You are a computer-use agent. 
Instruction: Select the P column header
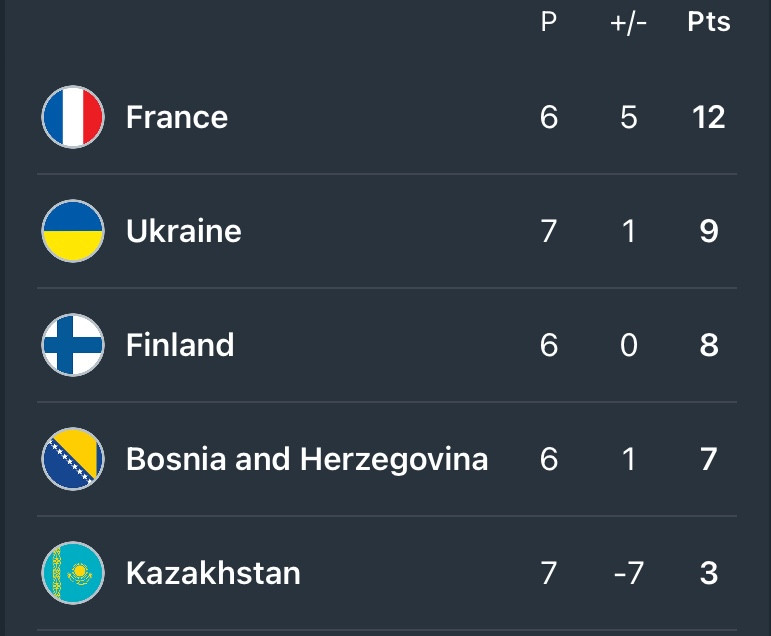click(x=549, y=22)
